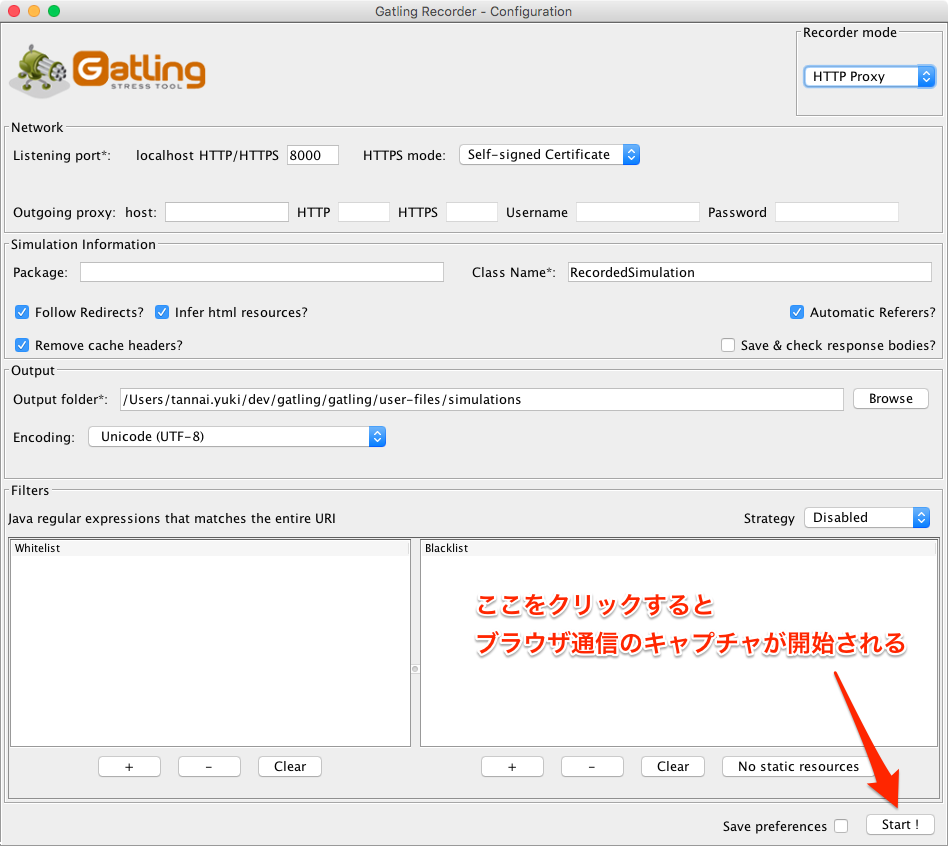
Task: Toggle the Infer html resources checkbox
Action: coord(161,312)
